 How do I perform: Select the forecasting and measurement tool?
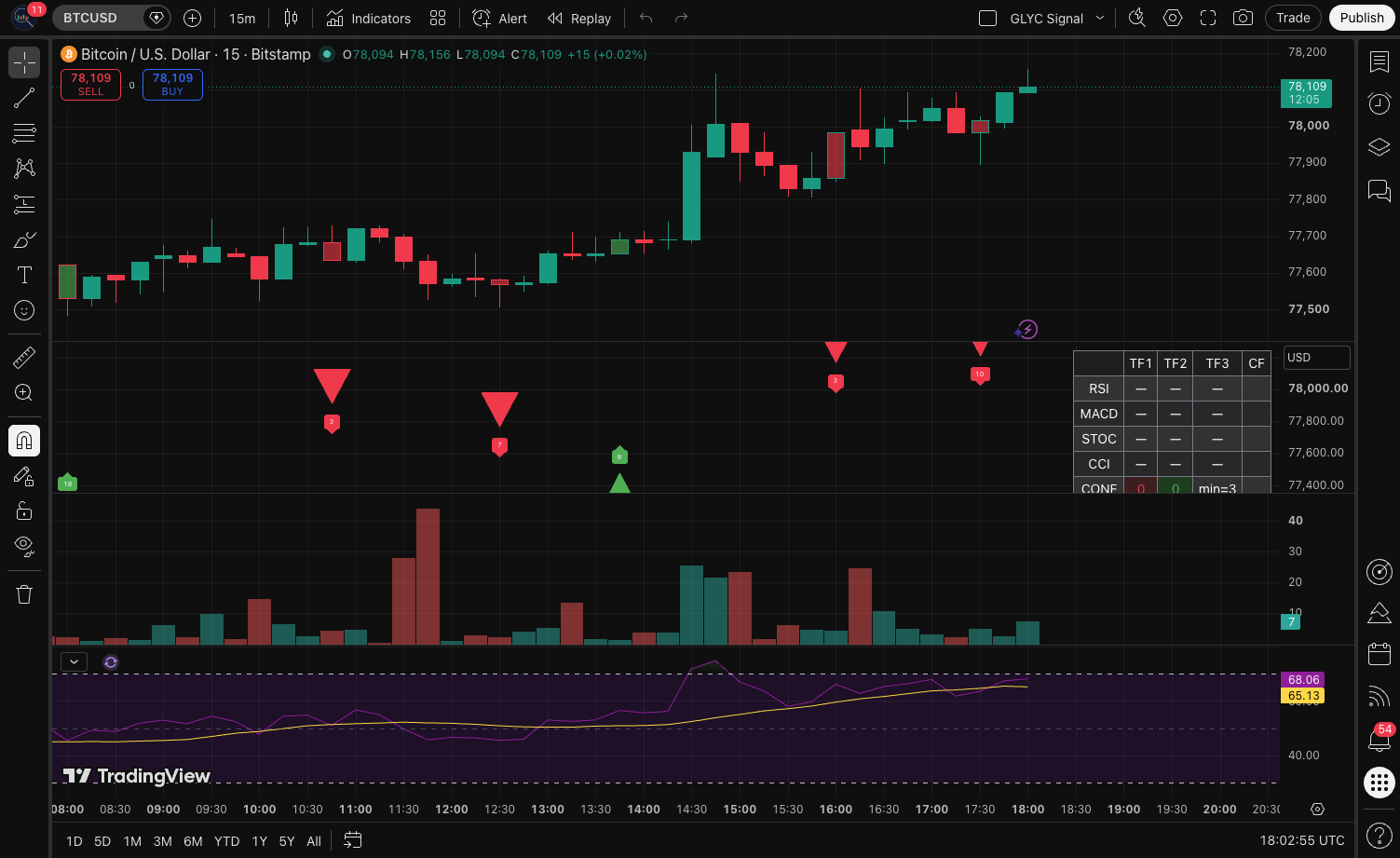(x=24, y=204)
